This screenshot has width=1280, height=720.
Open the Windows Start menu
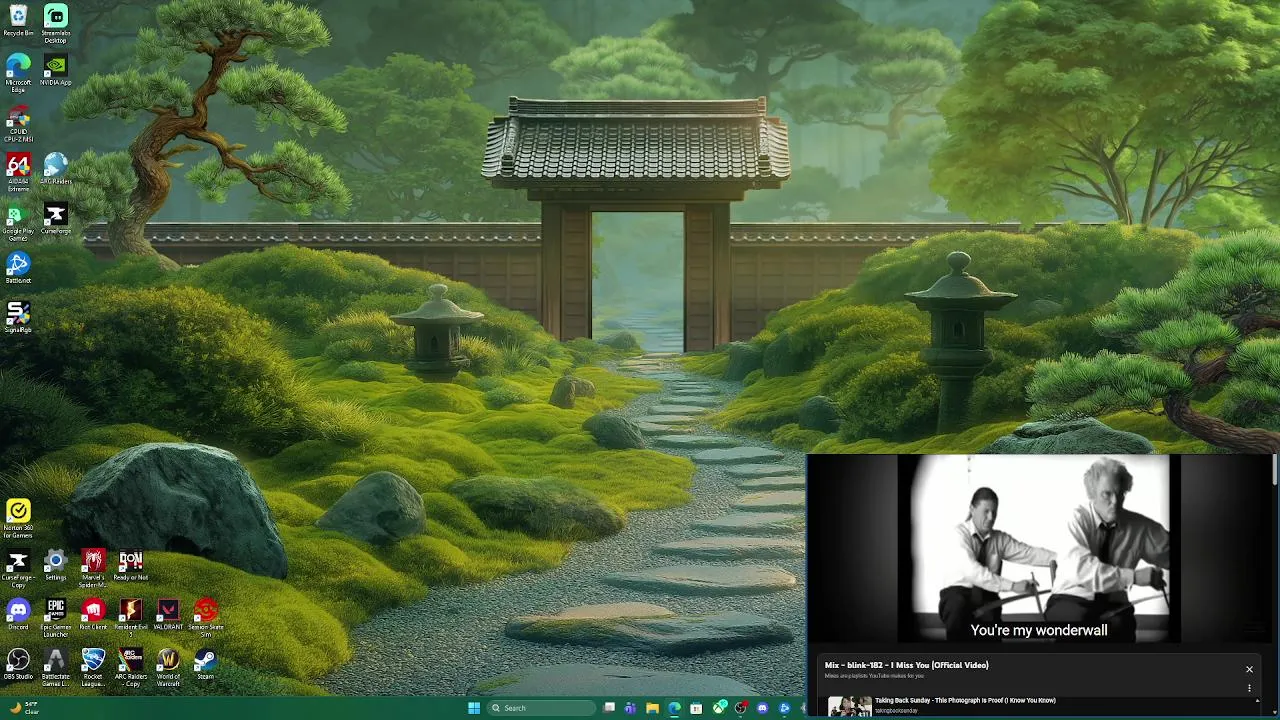[474, 708]
